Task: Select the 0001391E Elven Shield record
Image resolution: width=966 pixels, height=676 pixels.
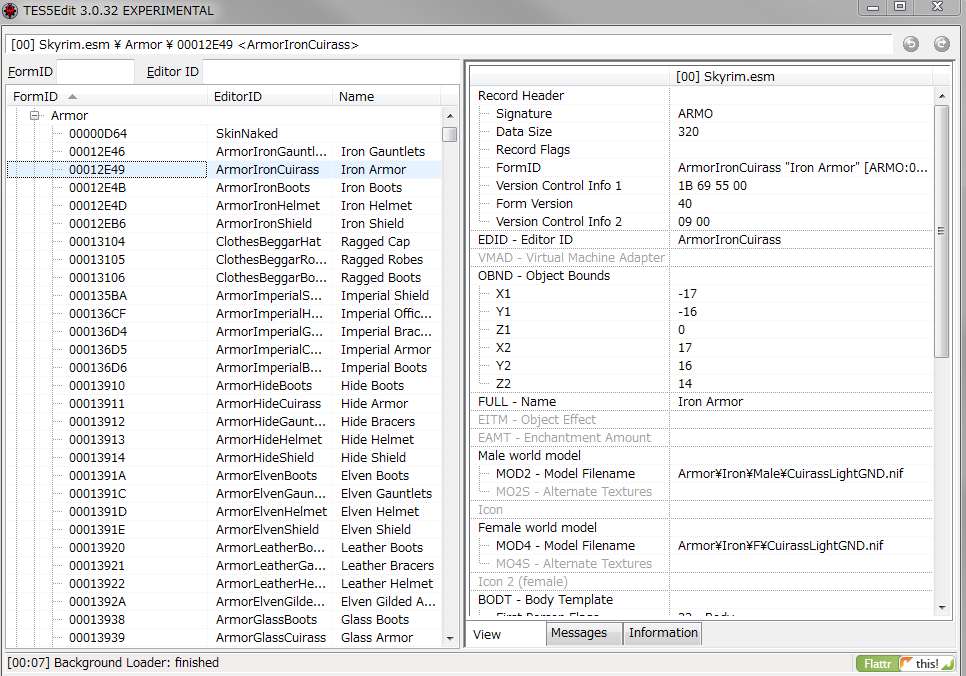Action: click(224, 529)
